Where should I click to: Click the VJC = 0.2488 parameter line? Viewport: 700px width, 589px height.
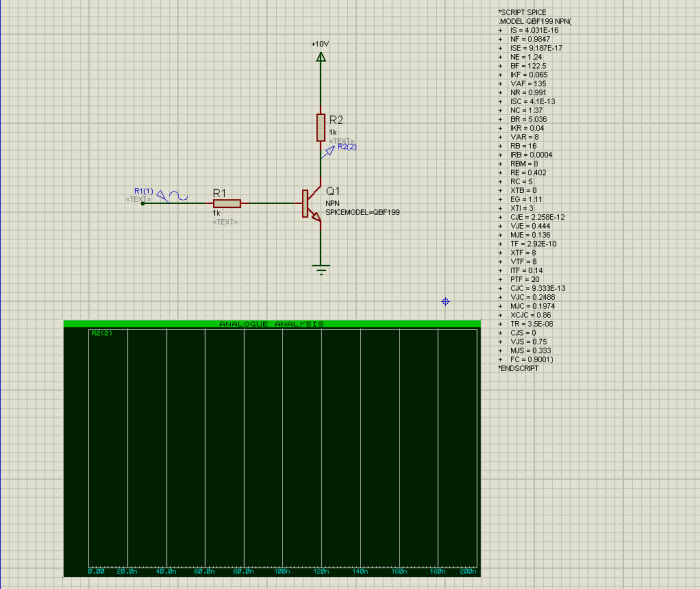pyautogui.click(x=527, y=297)
